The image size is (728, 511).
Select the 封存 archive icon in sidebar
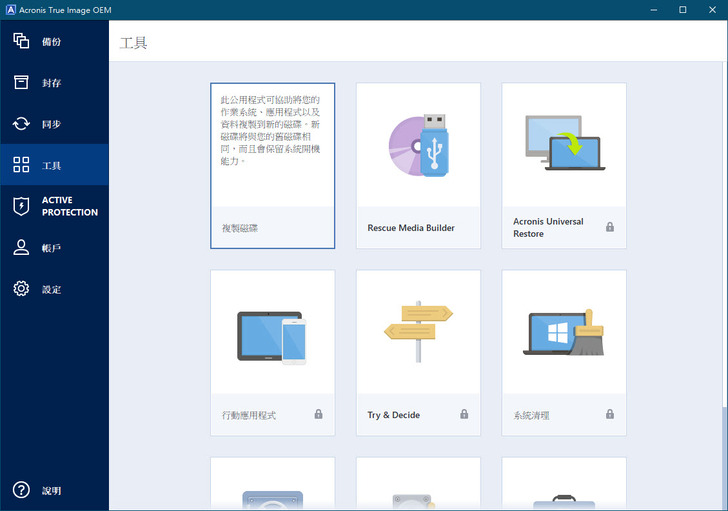point(21,82)
